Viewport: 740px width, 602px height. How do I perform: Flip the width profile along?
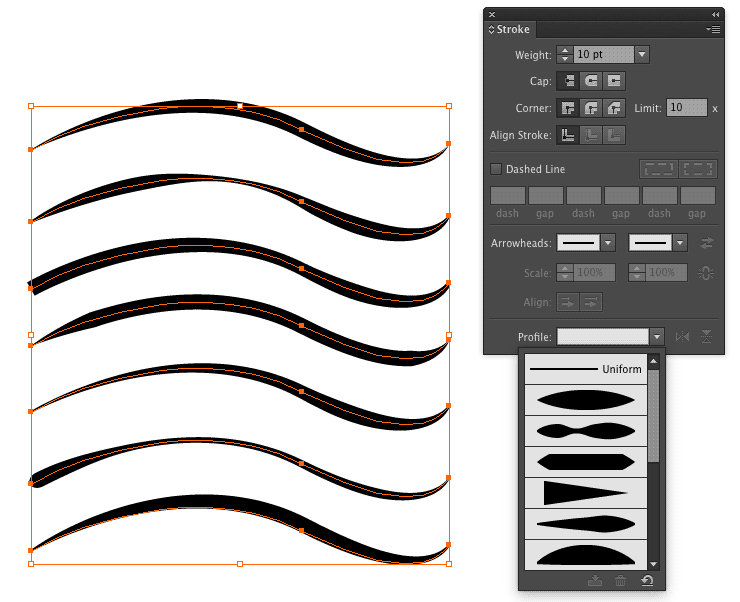(x=682, y=336)
